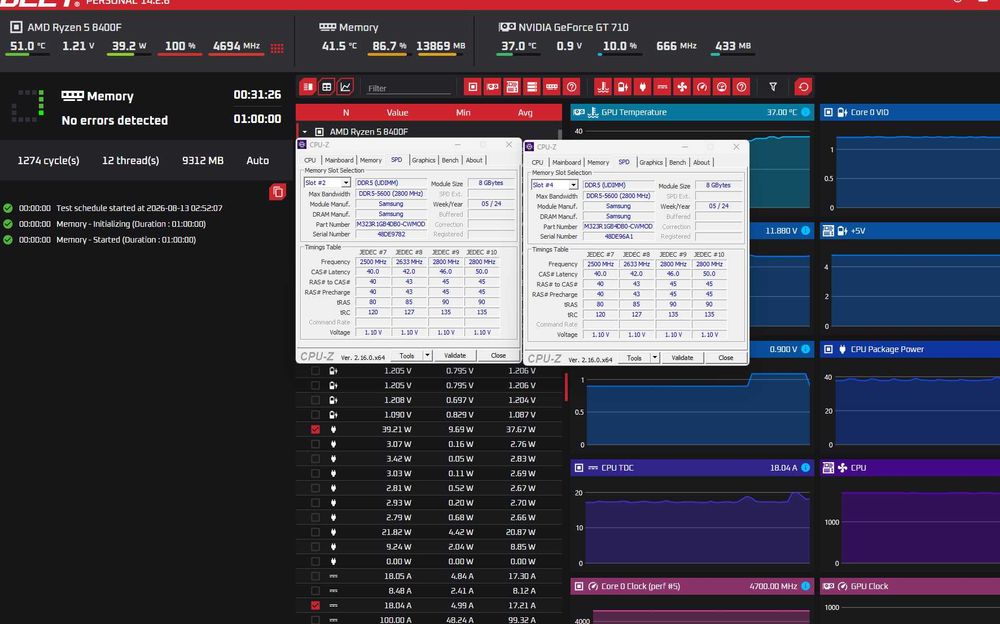
Task: Click Tools button in Slot #2 CPU-Z window
Action: [x=407, y=355]
